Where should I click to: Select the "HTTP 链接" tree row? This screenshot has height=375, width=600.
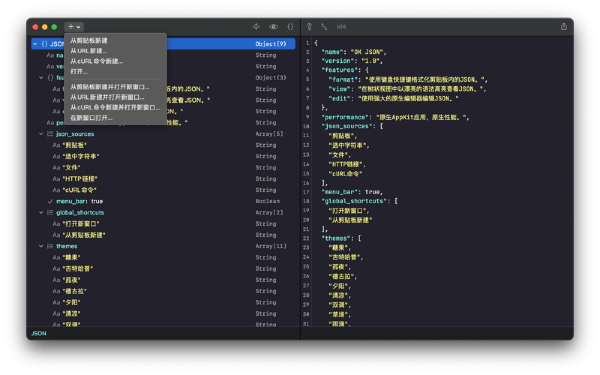(x=163, y=179)
